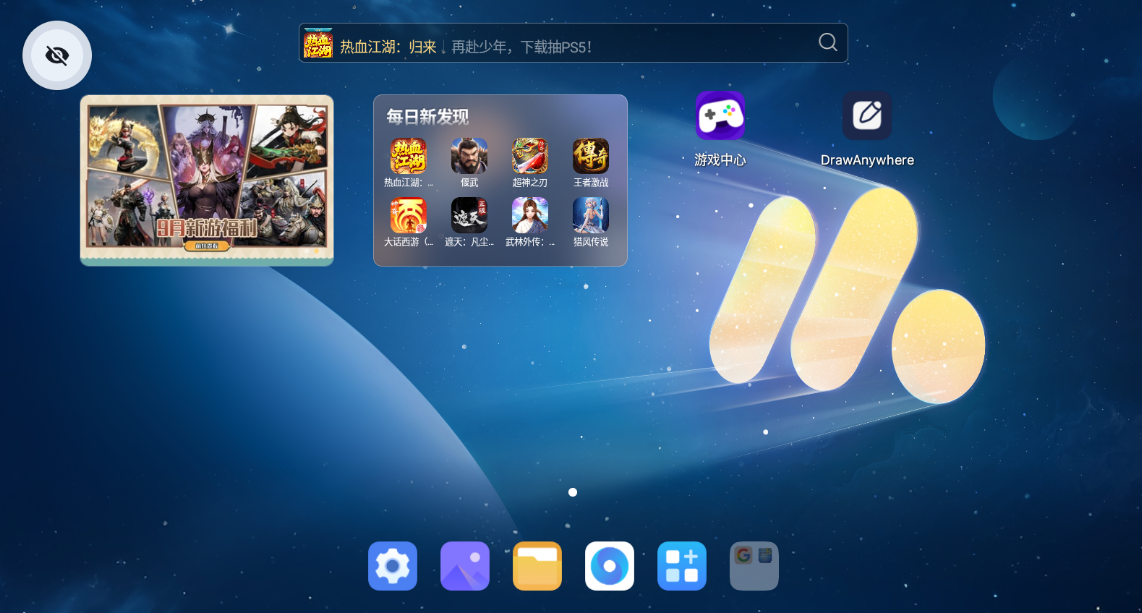Toggle the hide-icons eye button

(57, 55)
